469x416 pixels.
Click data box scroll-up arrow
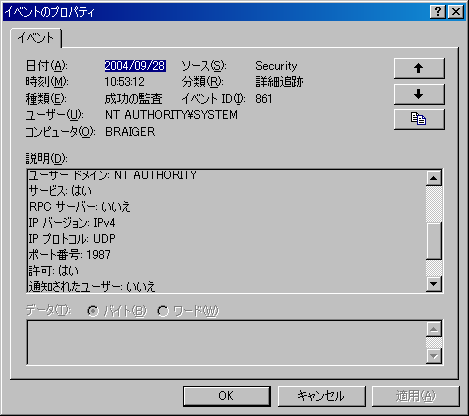(x=434, y=329)
